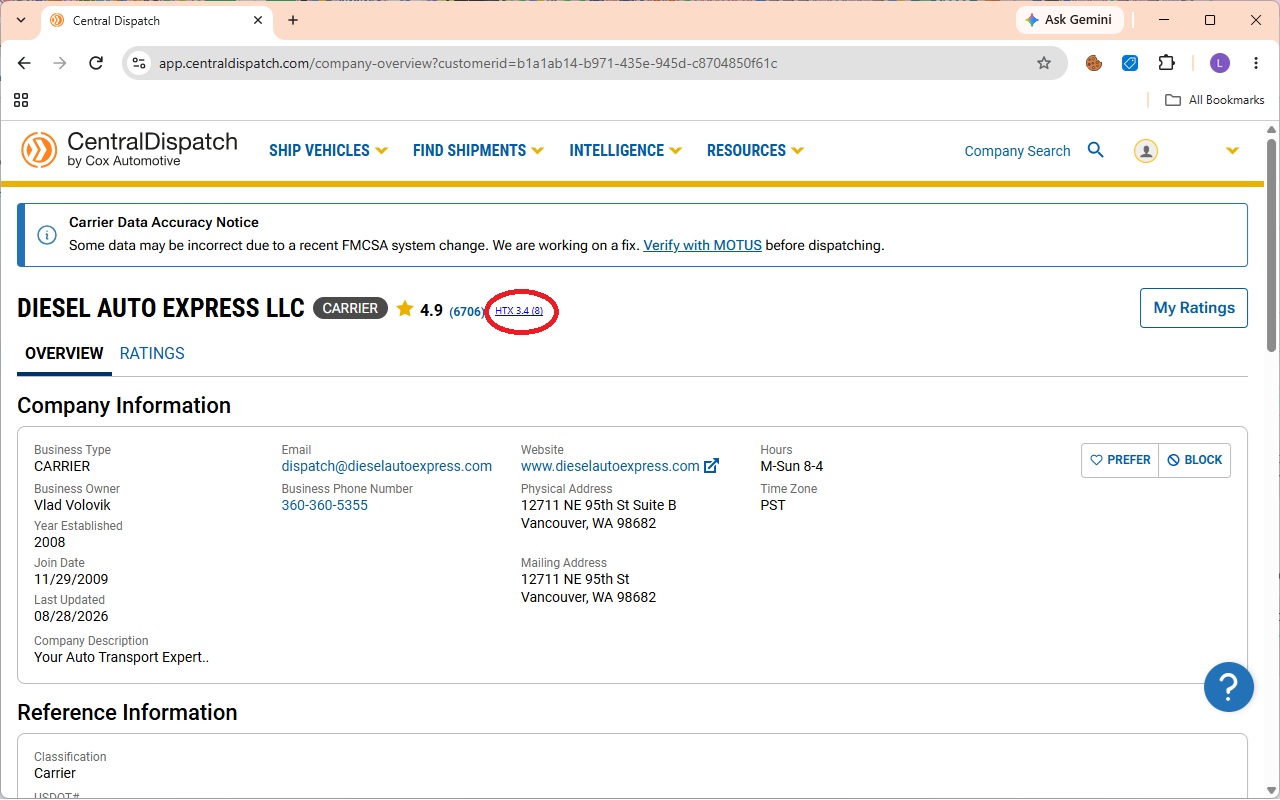Click the My Ratings button
The height and width of the screenshot is (800, 1280).
coord(1194,308)
